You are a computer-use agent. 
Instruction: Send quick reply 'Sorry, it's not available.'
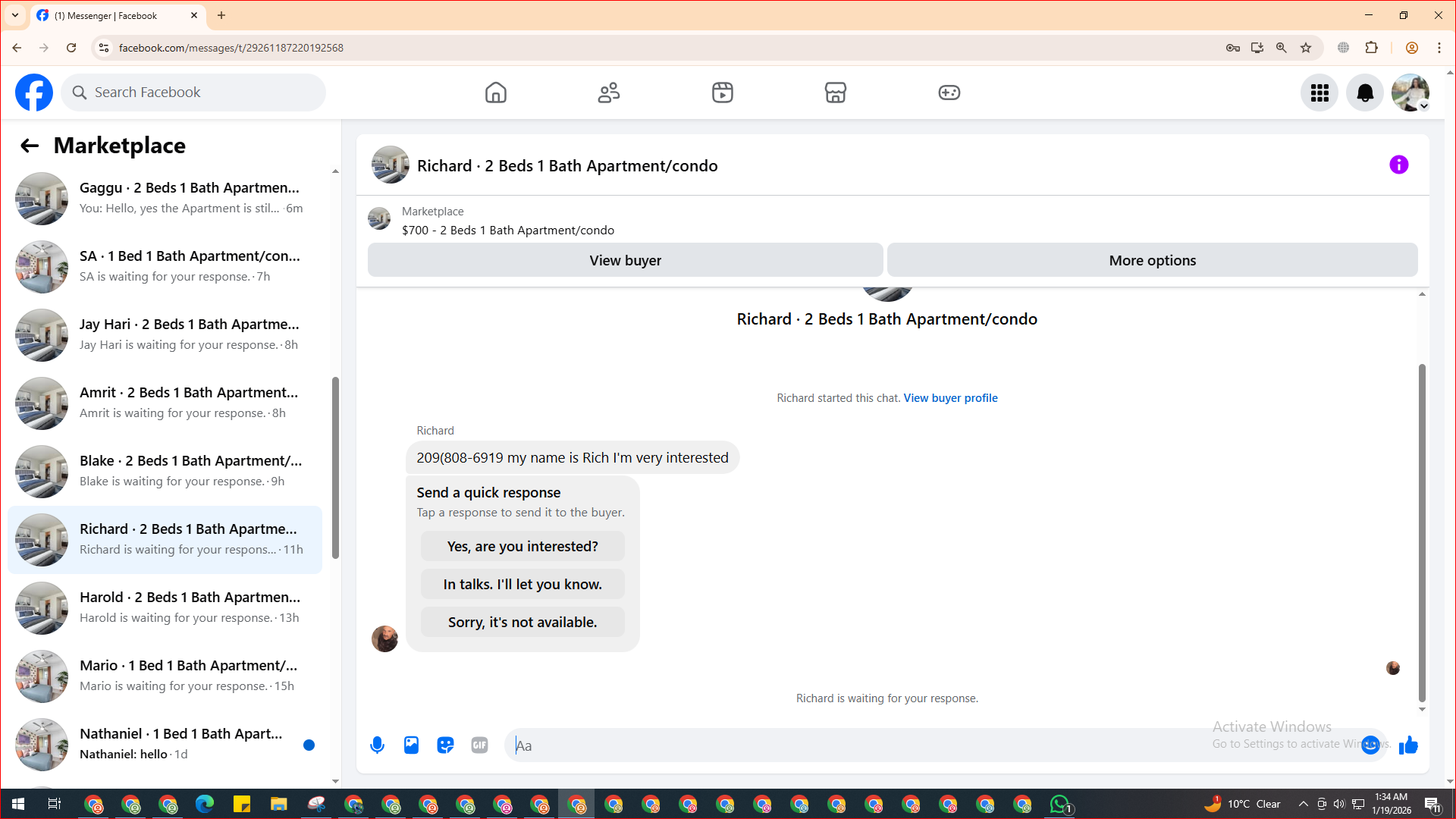click(522, 622)
